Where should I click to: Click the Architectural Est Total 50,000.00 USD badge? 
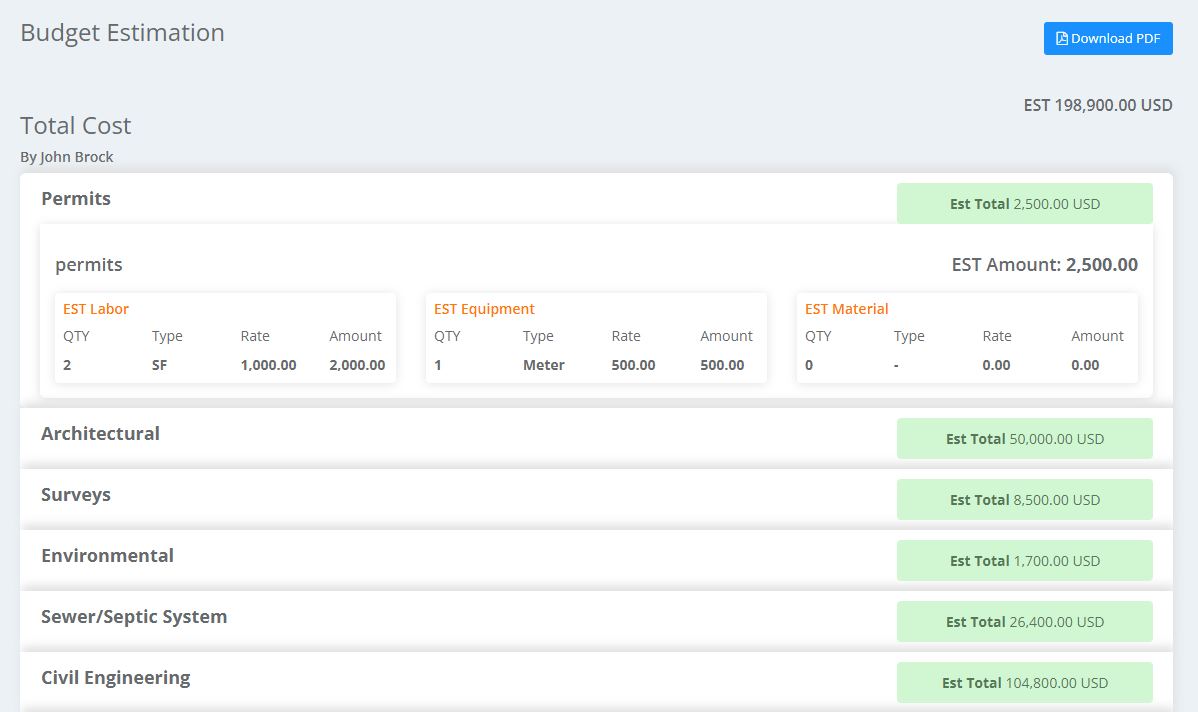[x=1025, y=439]
